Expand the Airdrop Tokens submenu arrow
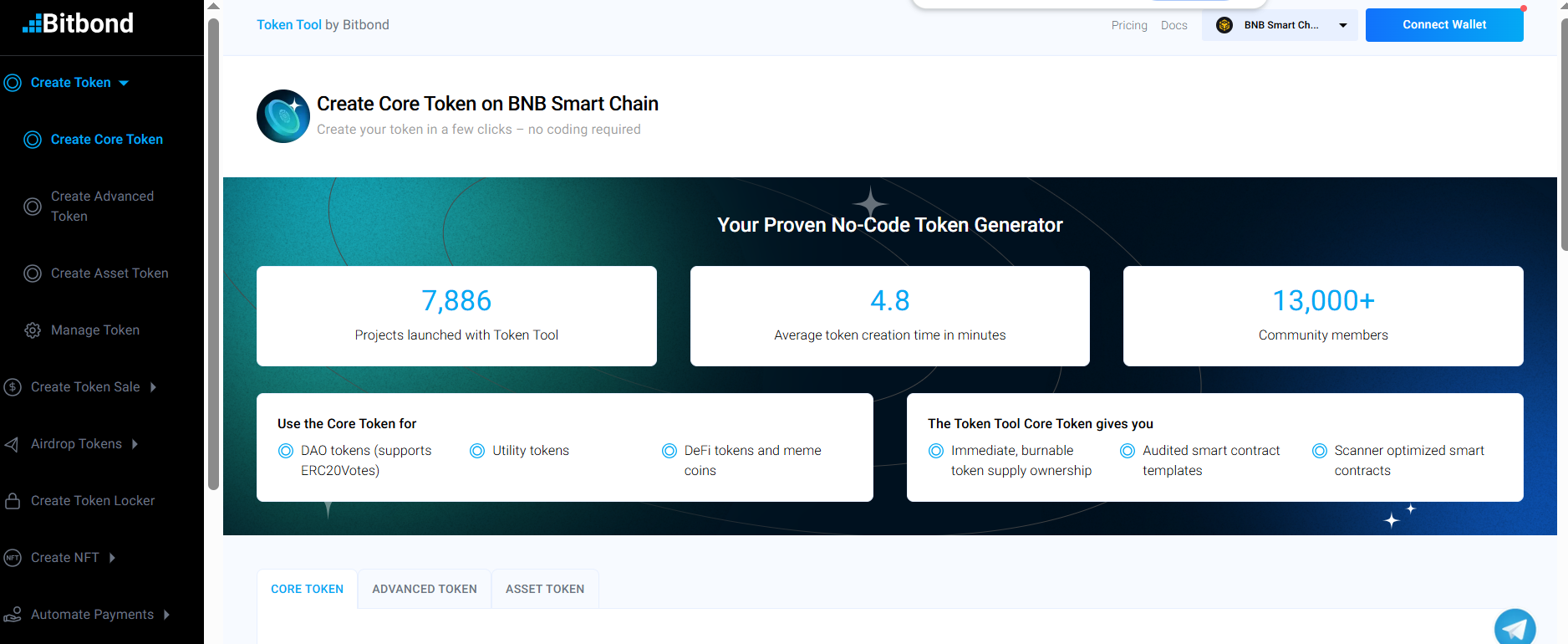The width and height of the screenshot is (1568, 644). coord(135,444)
